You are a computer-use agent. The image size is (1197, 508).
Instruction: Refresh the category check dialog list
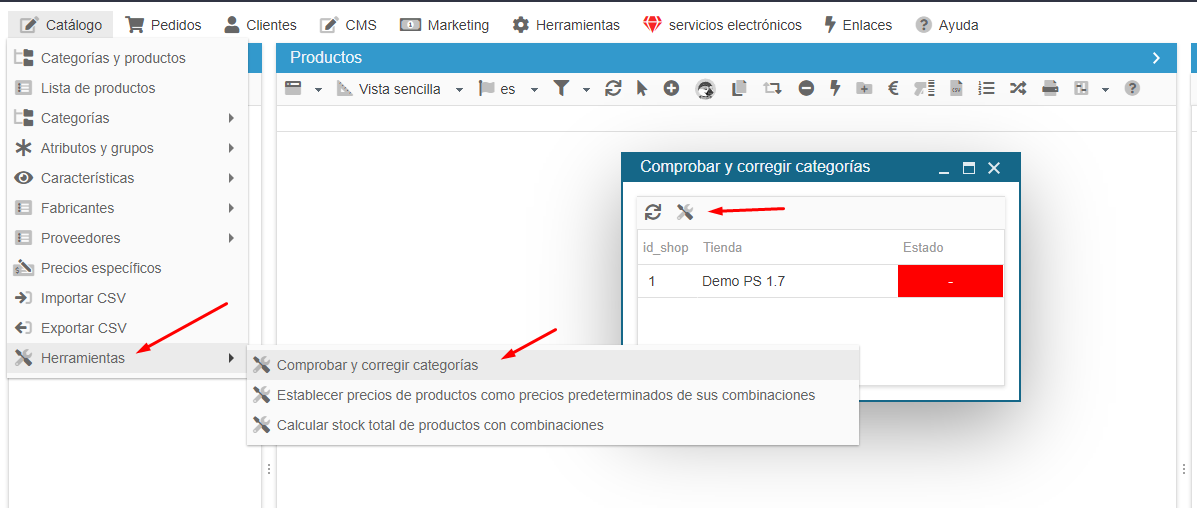[653, 212]
